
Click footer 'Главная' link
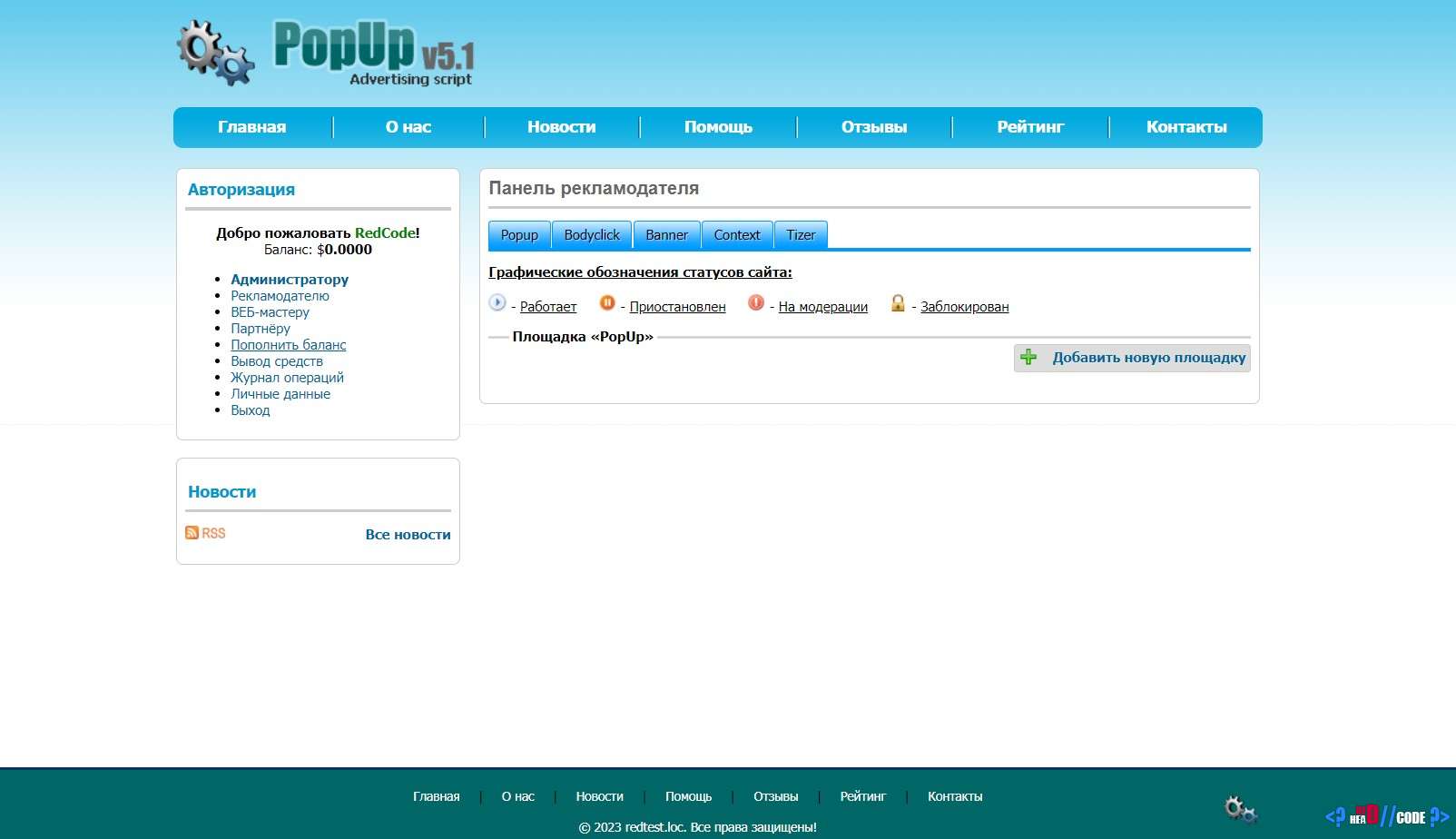tap(436, 796)
